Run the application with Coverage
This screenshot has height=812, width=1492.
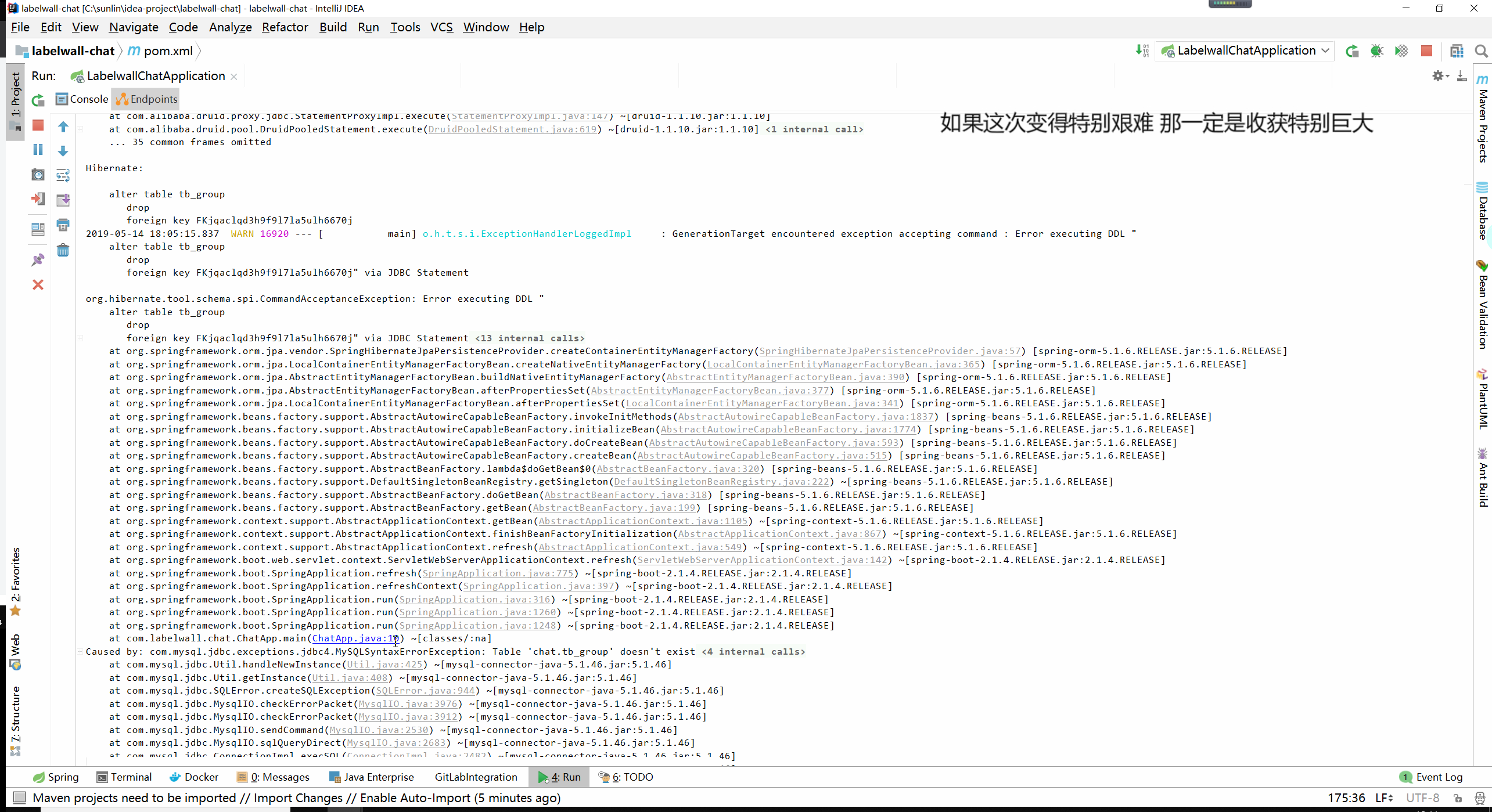tap(1401, 51)
